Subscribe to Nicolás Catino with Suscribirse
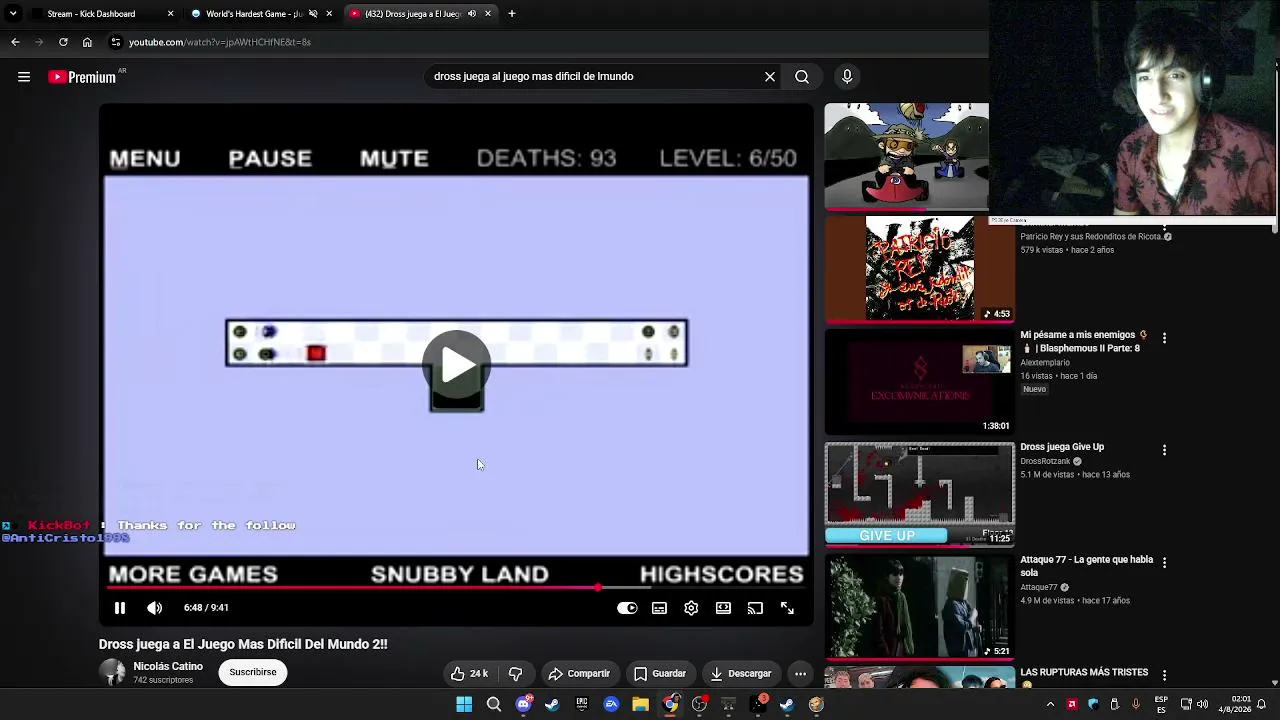This screenshot has width=1280, height=720. point(253,672)
